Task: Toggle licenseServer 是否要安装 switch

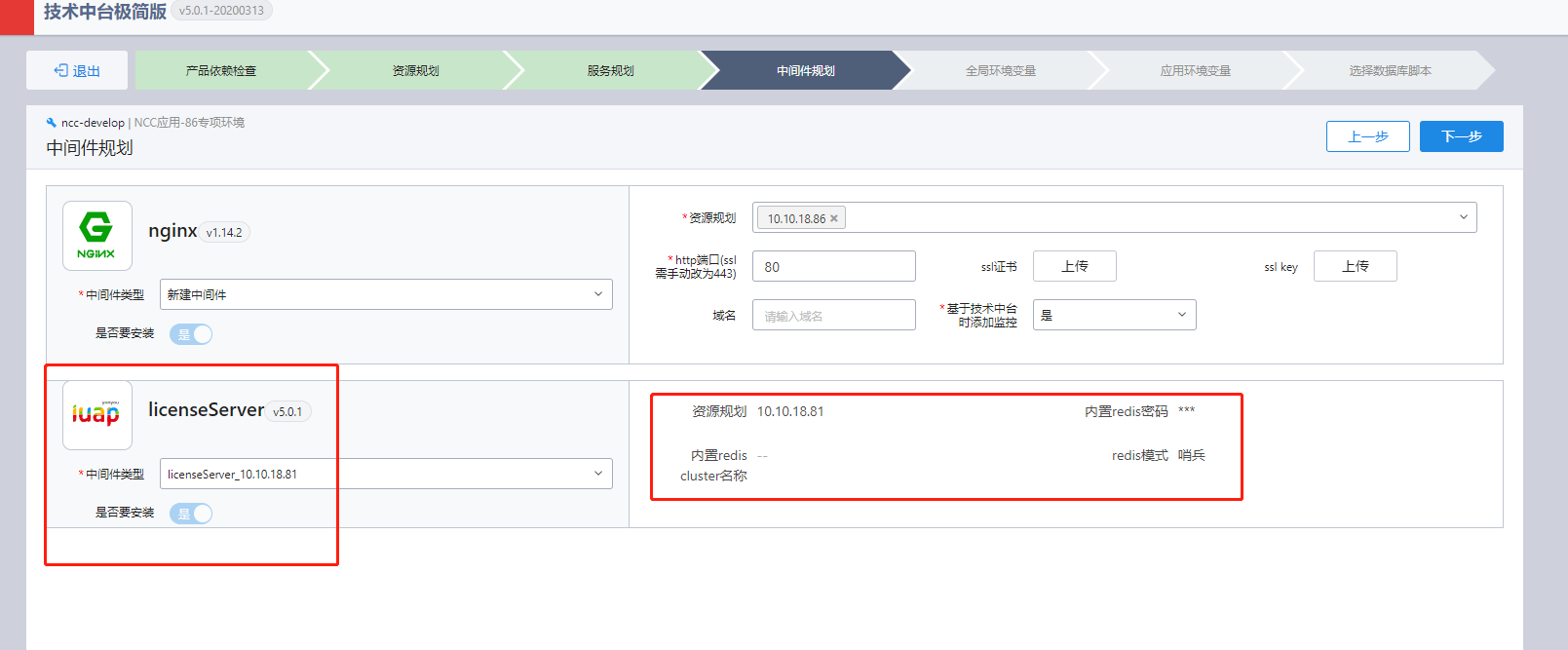Action: click(x=191, y=514)
